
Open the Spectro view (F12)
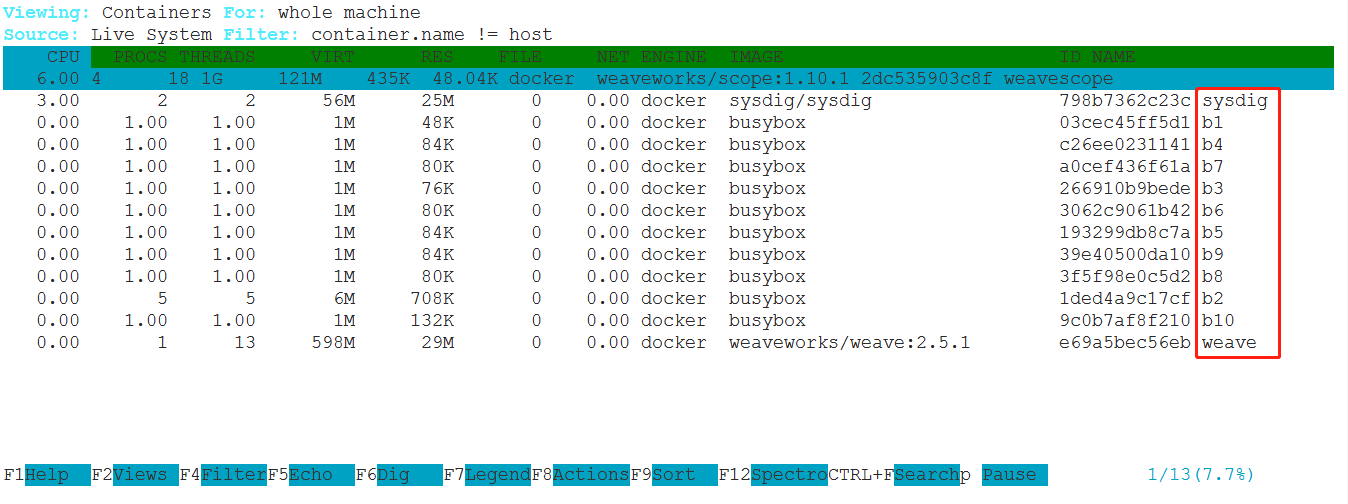tap(789, 474)
